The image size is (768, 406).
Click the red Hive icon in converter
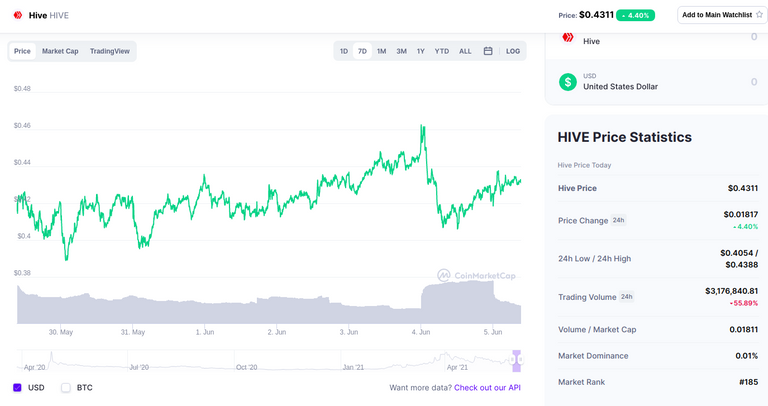click(x=568, y=37)
